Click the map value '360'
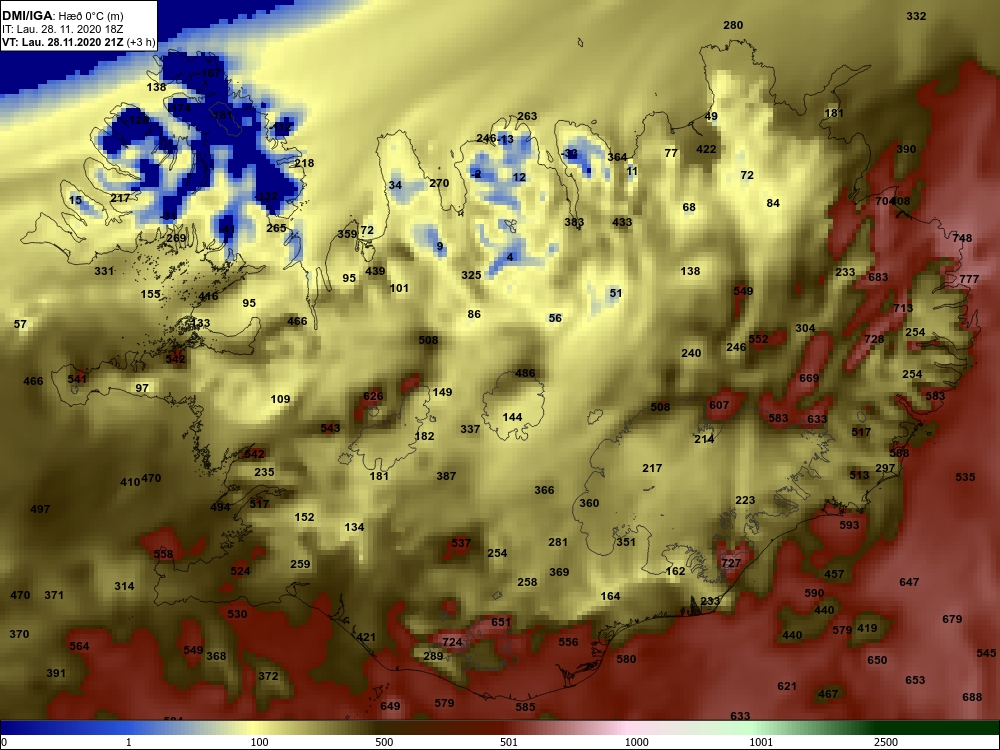This screenshot has width=1000, height=750. [x=589, y=503]
